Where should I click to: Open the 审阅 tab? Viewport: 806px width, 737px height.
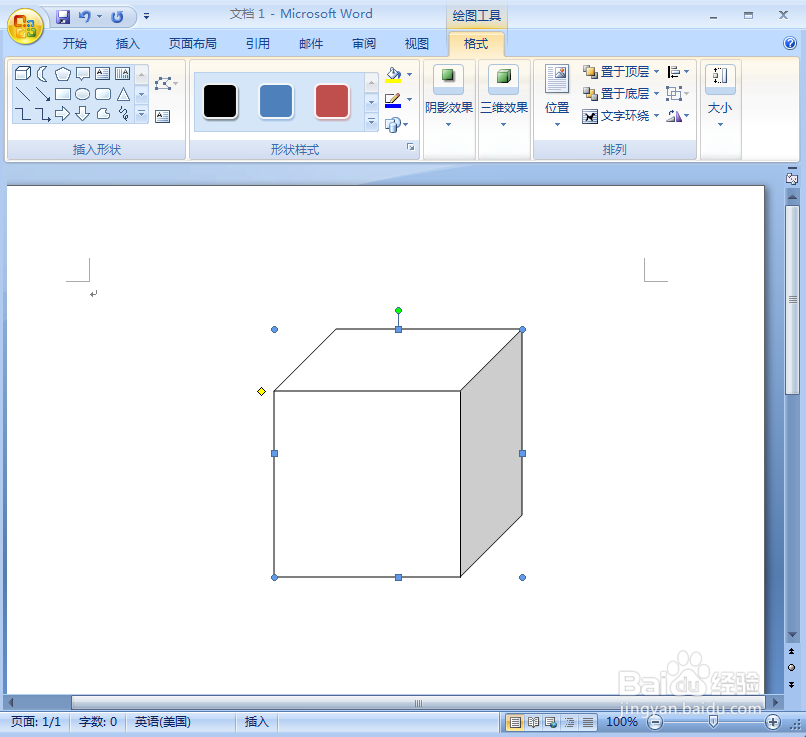(364, 44)
